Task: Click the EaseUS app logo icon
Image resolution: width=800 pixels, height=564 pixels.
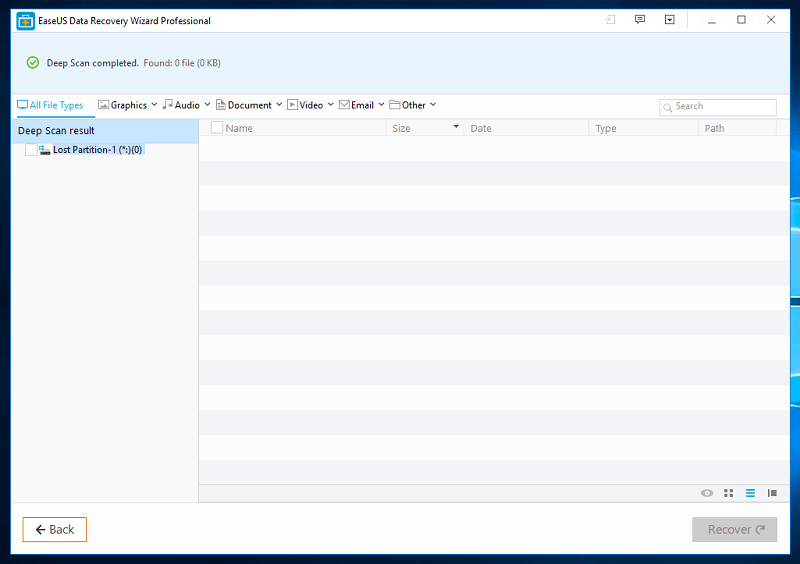Action: (26, 21)
